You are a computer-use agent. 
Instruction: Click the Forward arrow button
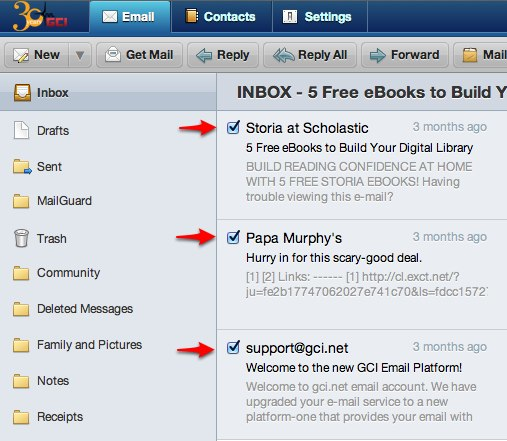(x=405, y=55)
